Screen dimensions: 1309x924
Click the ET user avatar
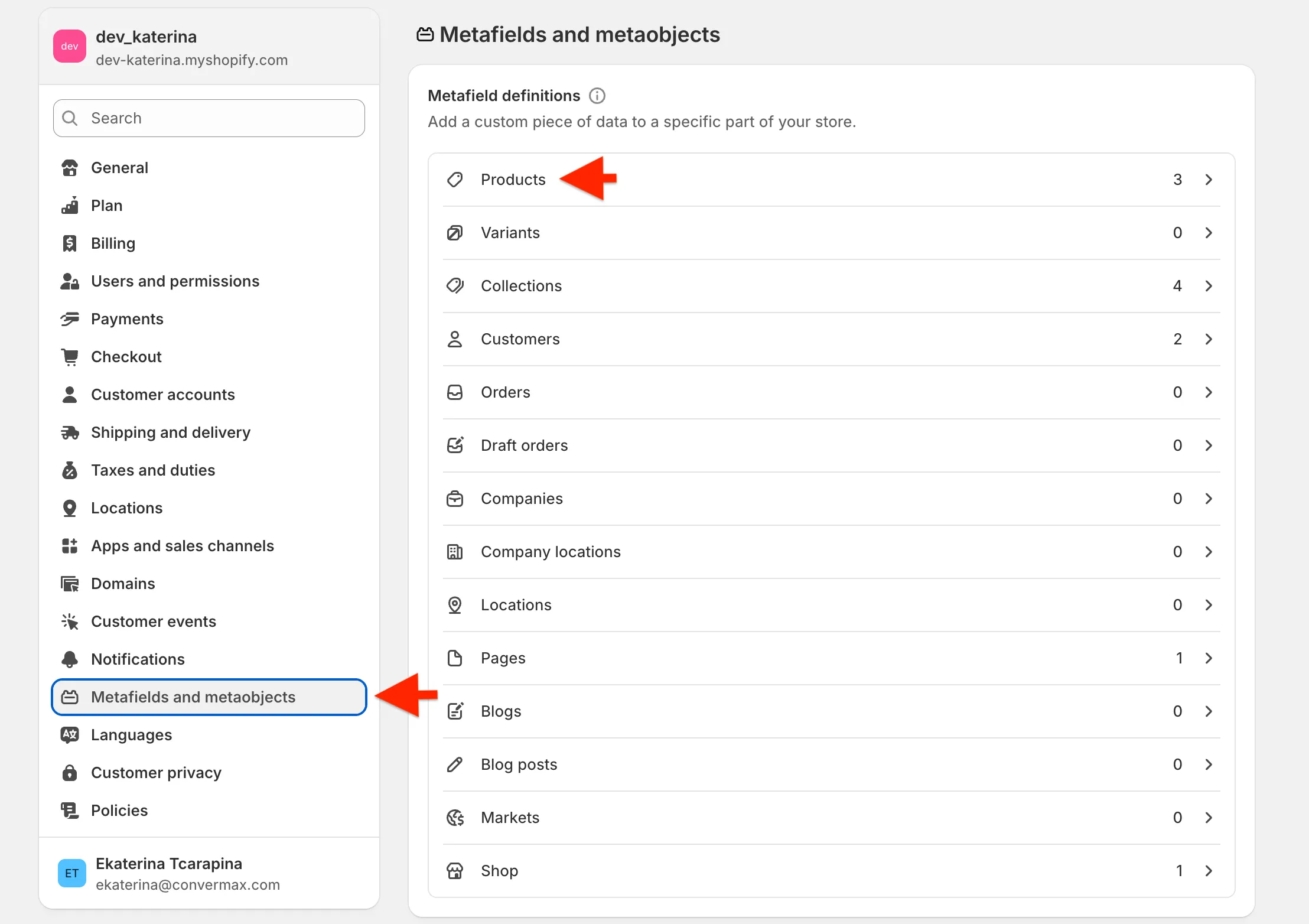pos(72,873)
